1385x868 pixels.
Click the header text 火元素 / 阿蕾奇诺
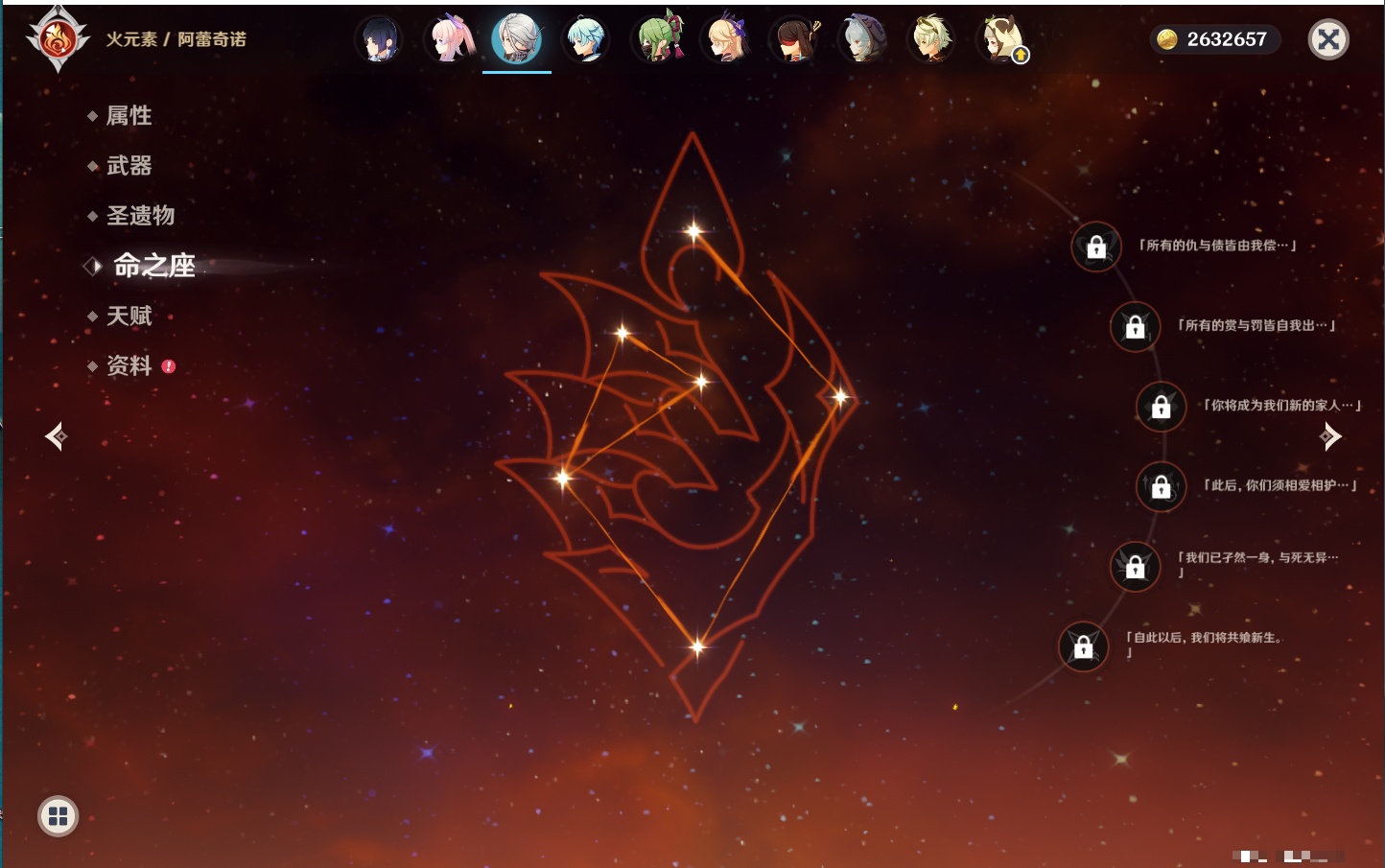[x=176, y=39]
